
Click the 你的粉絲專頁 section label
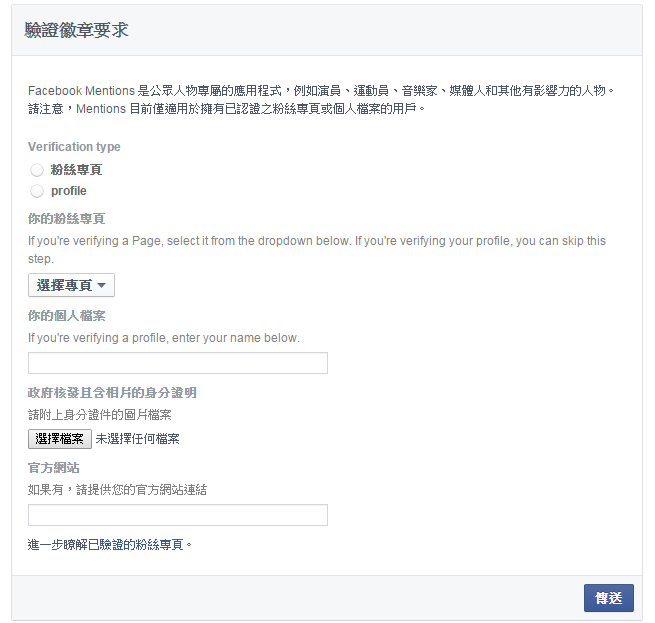pyautogui.click(x=66, y=219)
